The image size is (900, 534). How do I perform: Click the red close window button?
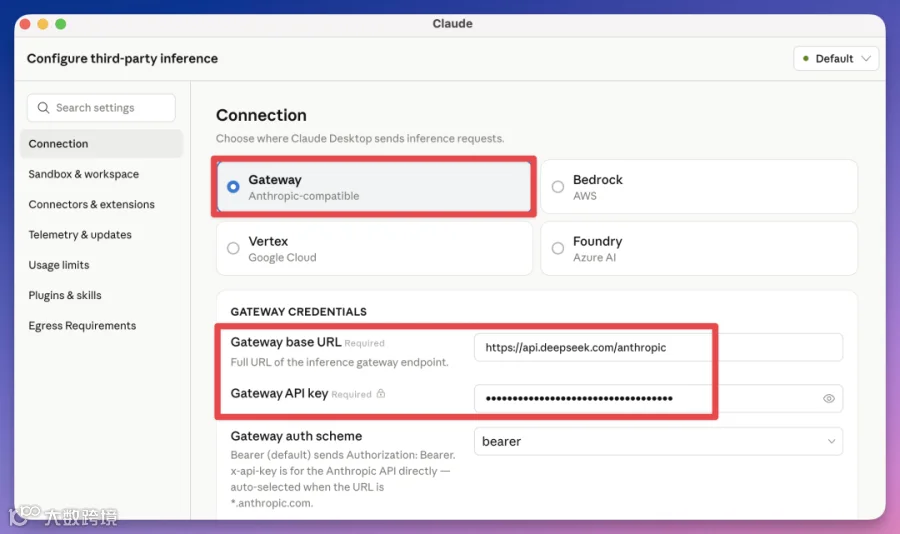point(25,24)
